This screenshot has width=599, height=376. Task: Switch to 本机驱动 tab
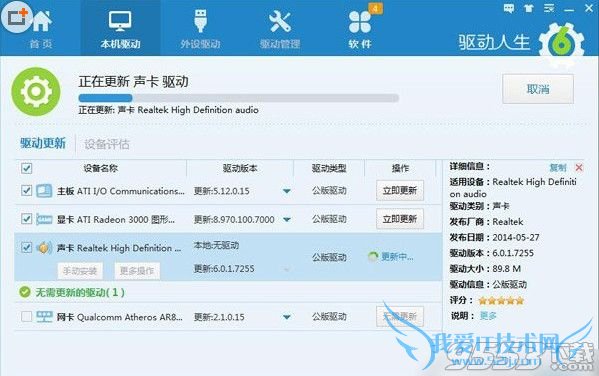(120, 29)
